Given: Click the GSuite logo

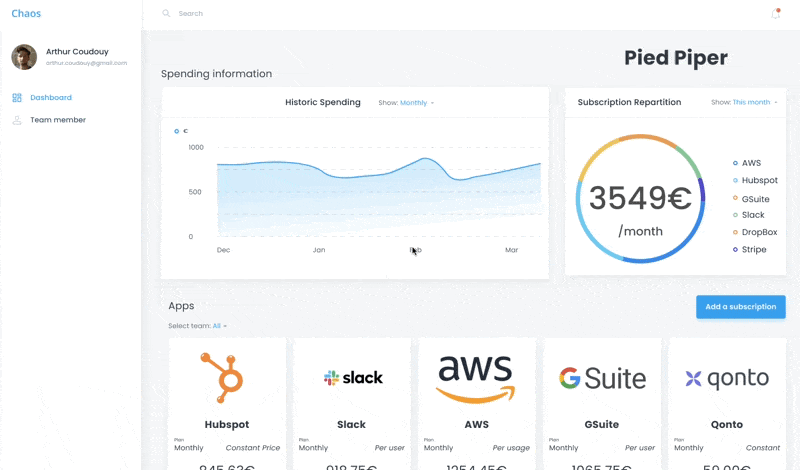Looking at the screenshot, I should 603,378.
